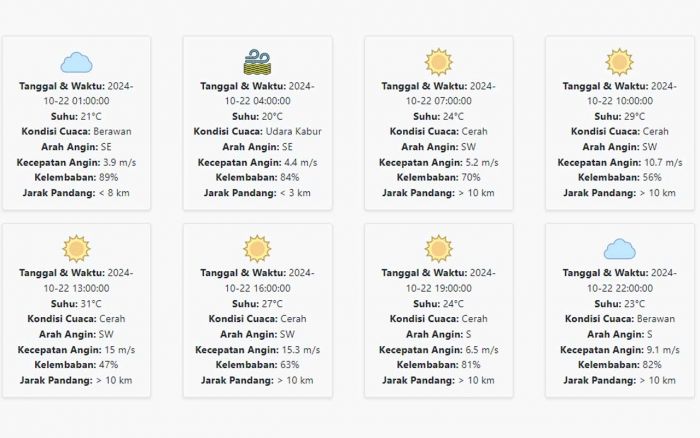This screenshot has height=438, width=700.
Task: Click 'Kecepatan Angin: 10.7 m/s'
Action: tap(620, 163)
